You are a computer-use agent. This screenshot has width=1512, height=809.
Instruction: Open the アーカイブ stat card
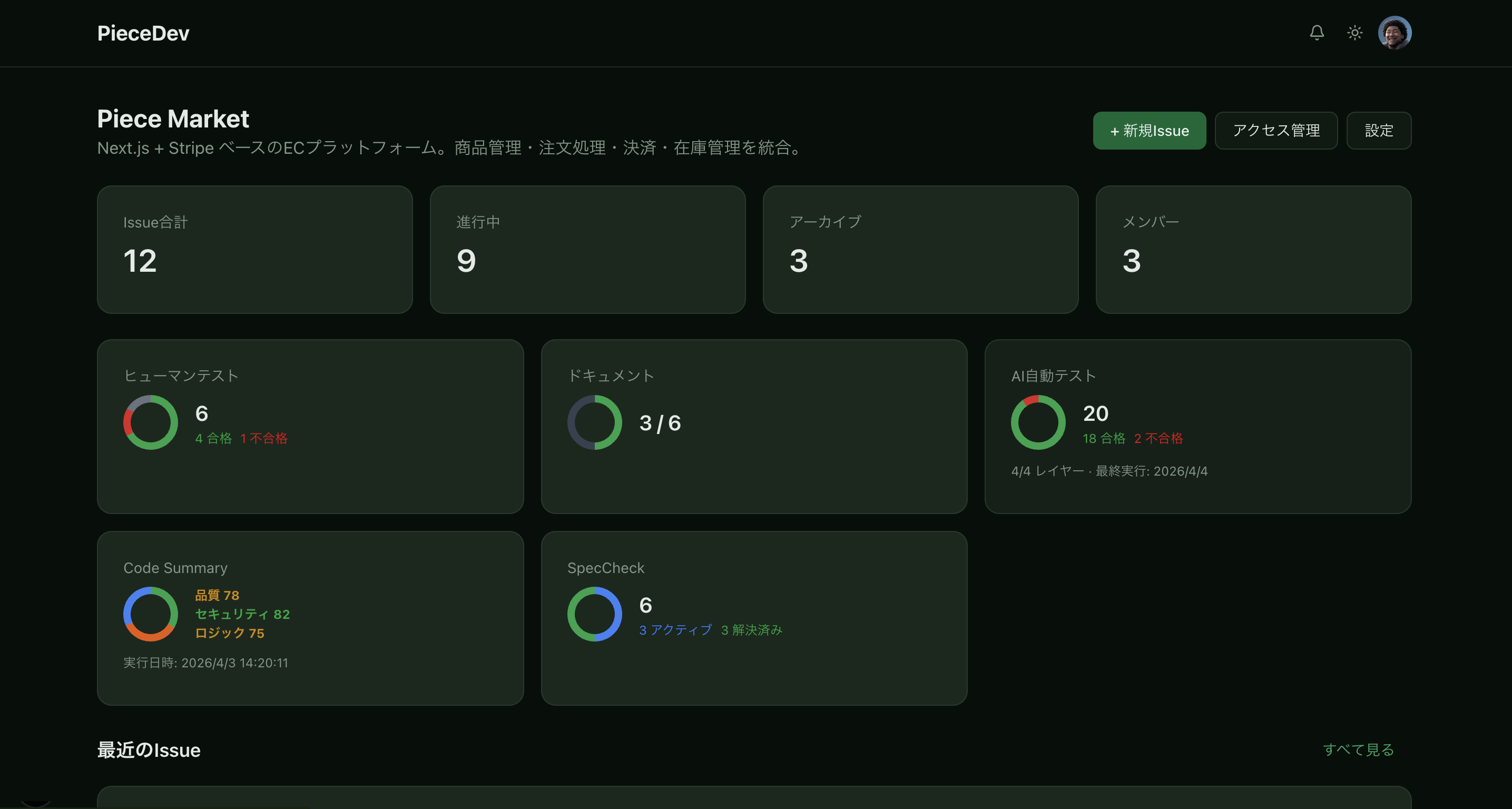(920, 249)
